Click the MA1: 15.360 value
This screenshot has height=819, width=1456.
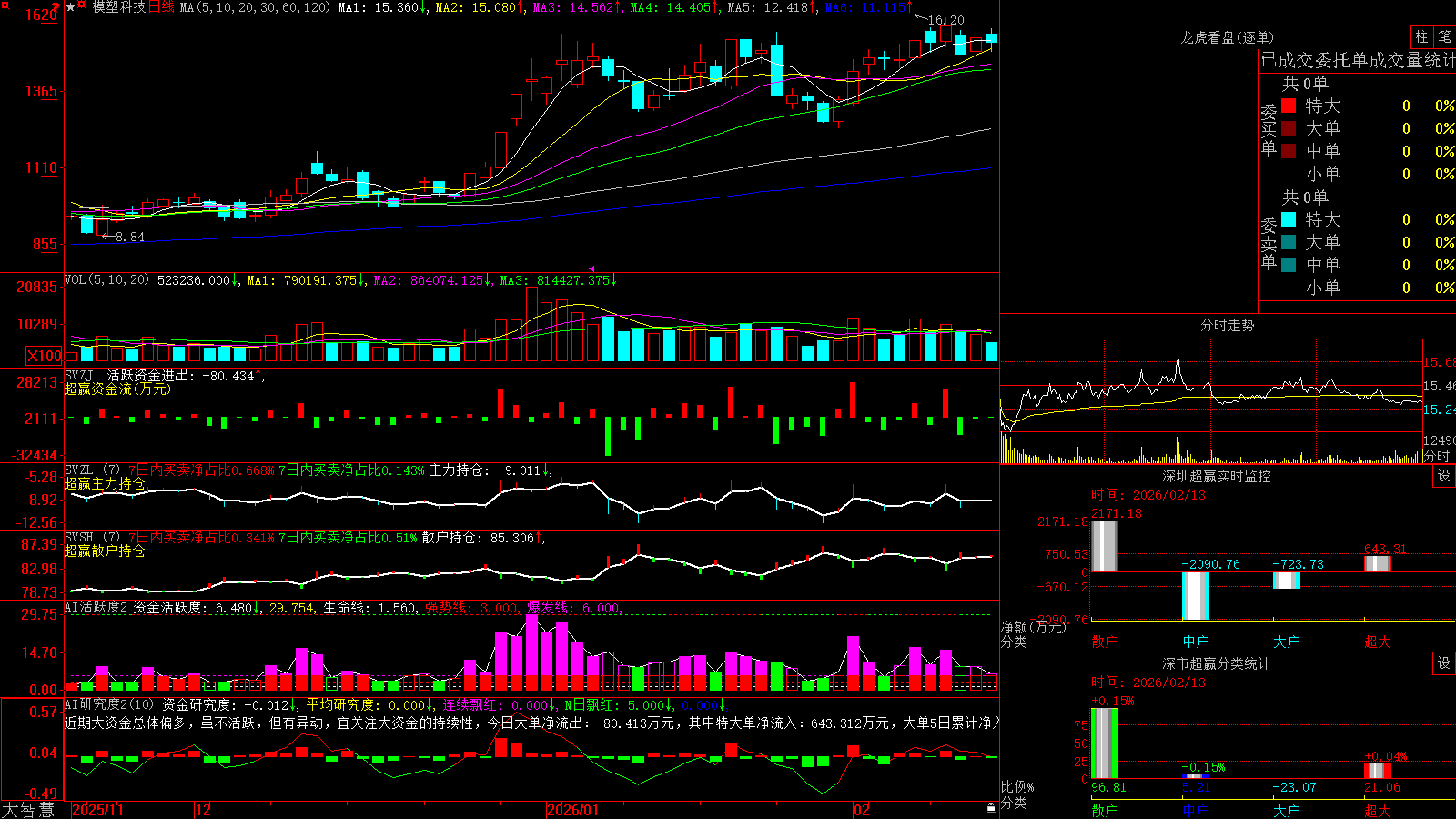[x=382, y=7]
